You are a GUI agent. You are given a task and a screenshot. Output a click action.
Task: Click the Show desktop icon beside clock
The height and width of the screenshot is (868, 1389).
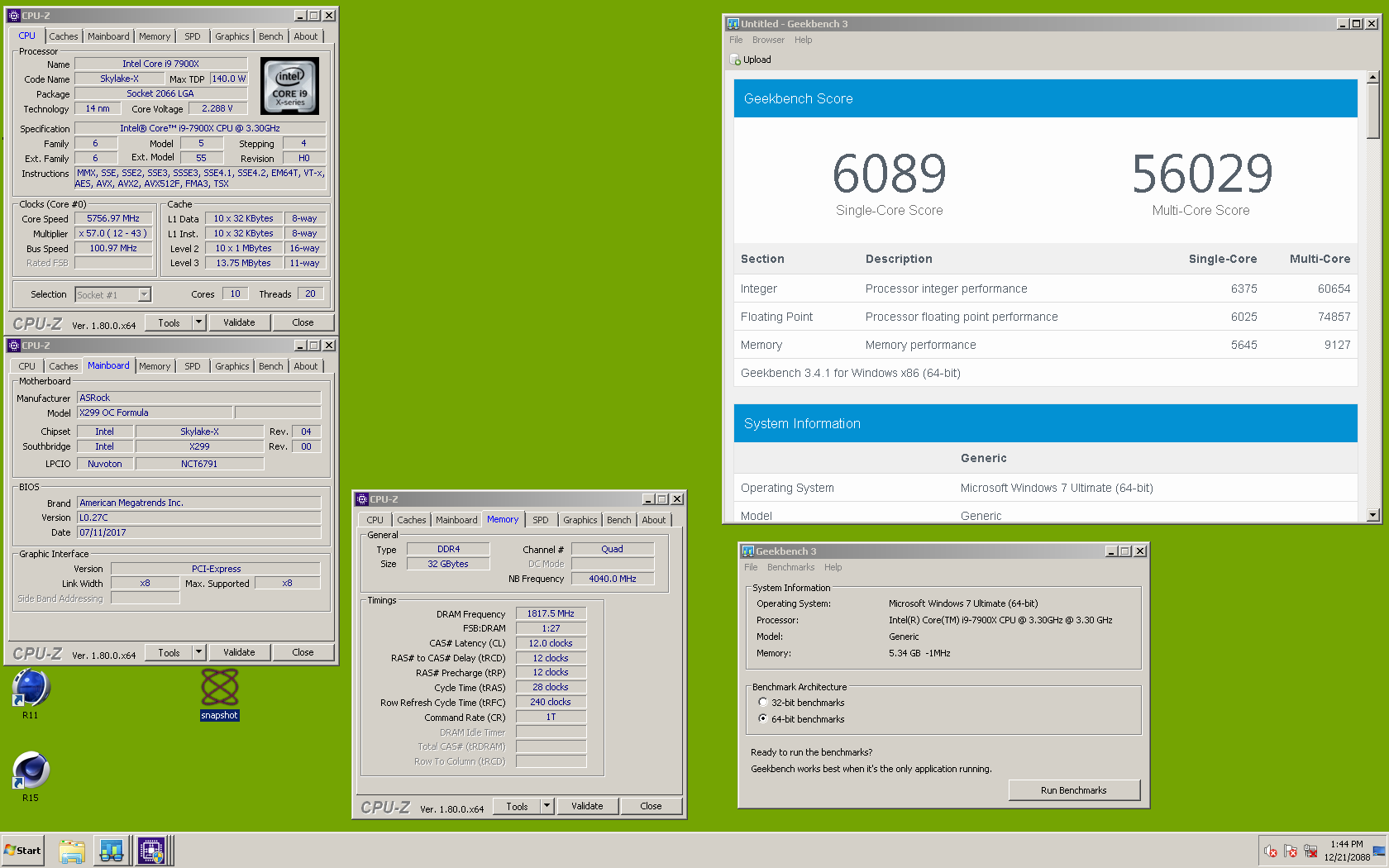[x=1379, y=851]
